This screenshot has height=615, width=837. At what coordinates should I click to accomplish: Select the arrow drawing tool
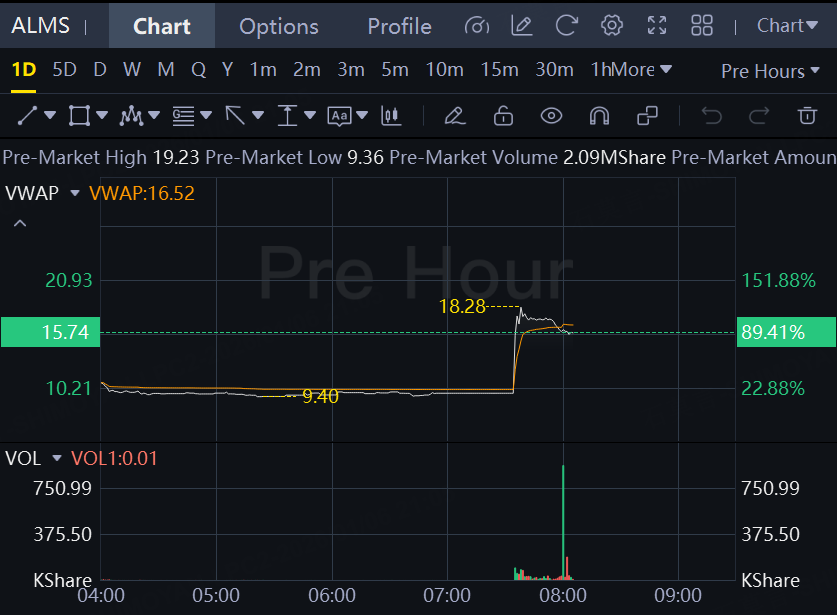click(x=235, y=115)
